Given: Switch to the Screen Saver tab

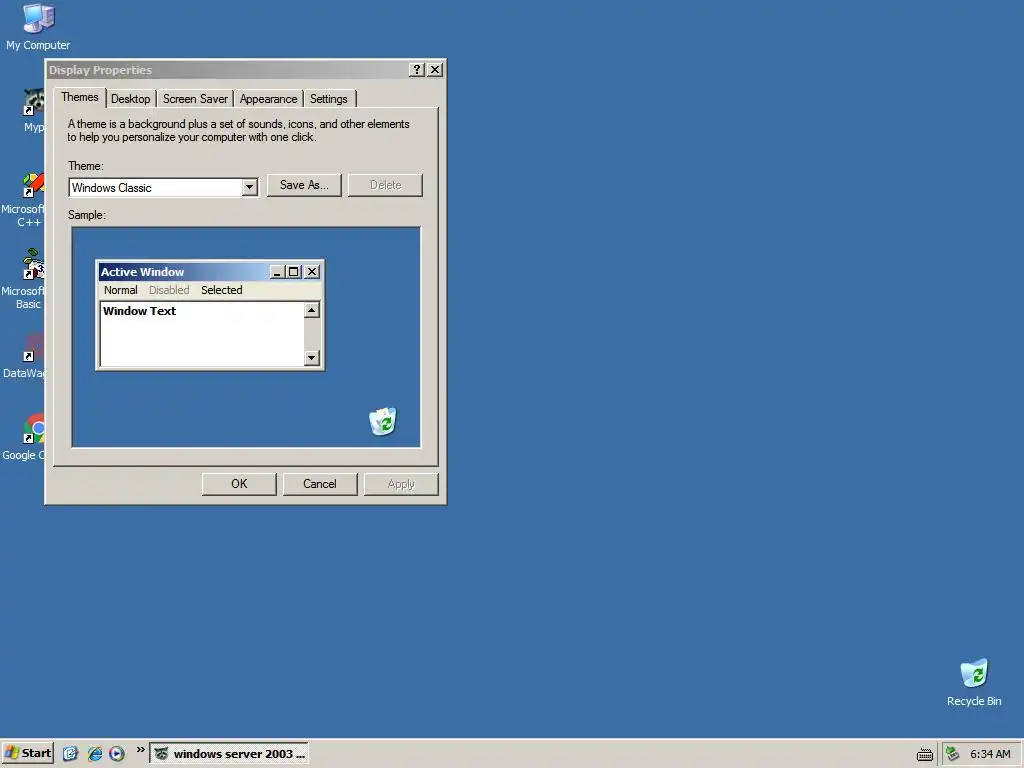Looking at the screenshot, I should coord(195,99).
